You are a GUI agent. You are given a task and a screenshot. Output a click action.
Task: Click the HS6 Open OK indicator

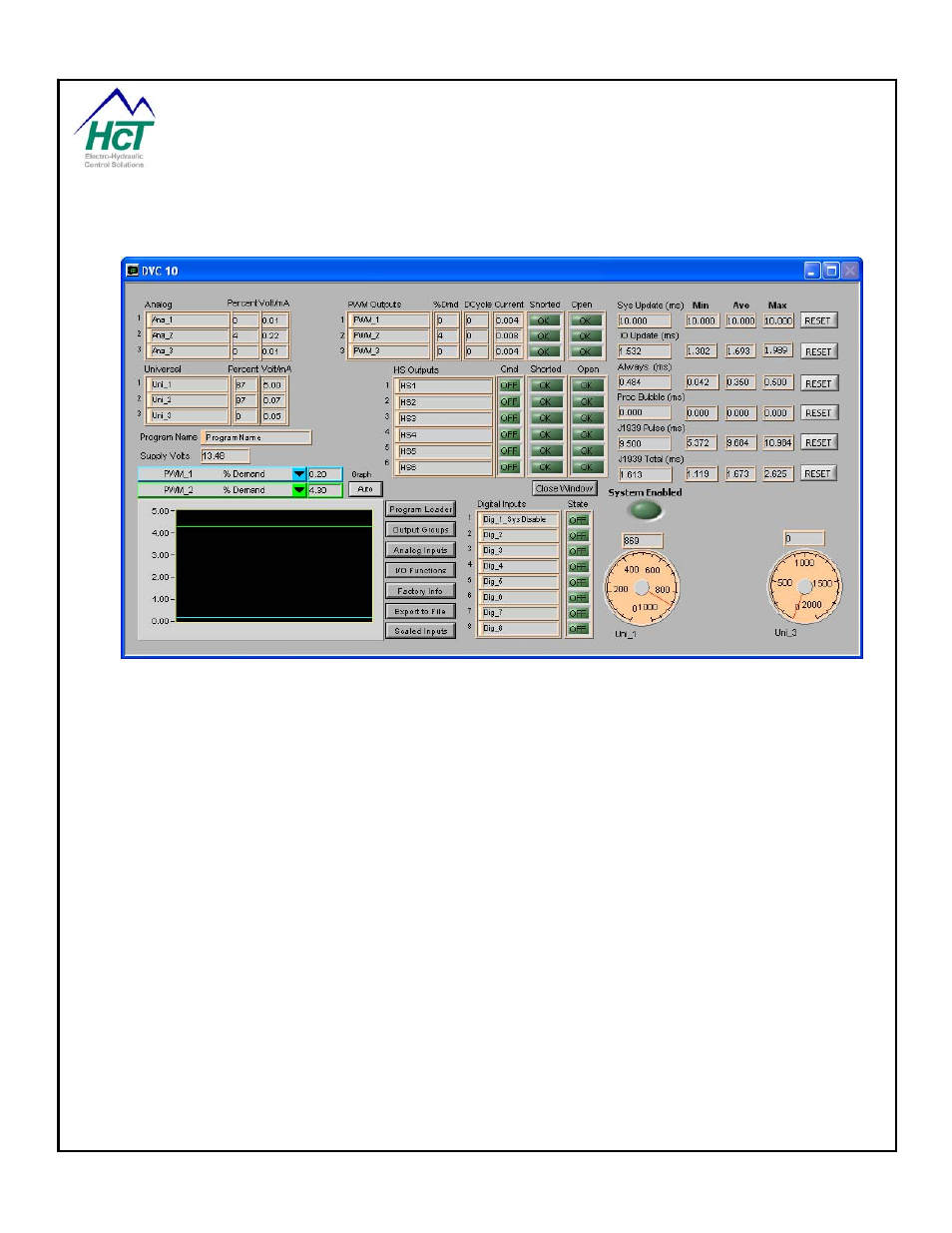pyautogui.click(x=587, y=467)
